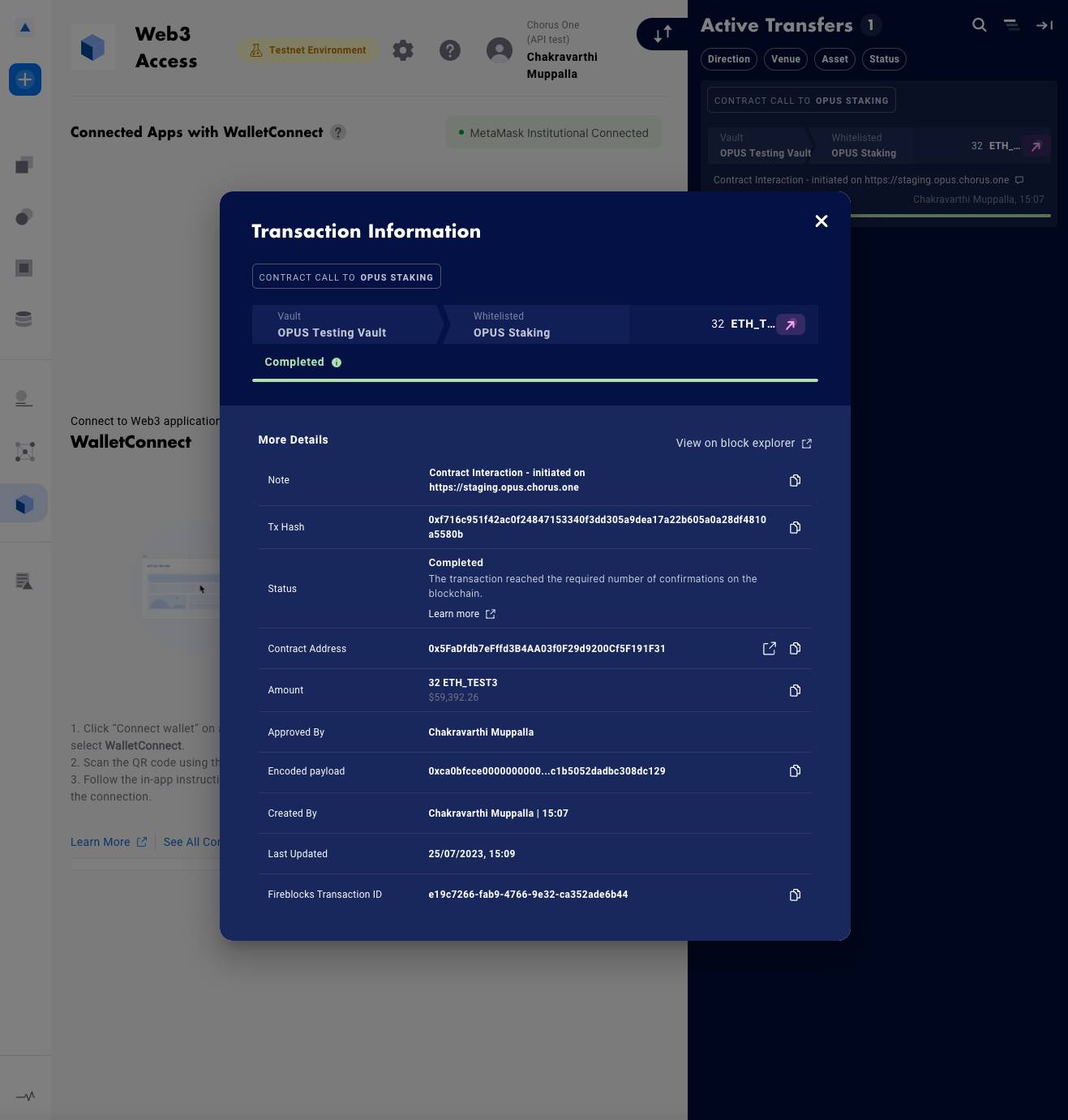Click the outgoing arrow icon on the transfer row
Screen dimensions: 1068x1120
click(1036, 146)
